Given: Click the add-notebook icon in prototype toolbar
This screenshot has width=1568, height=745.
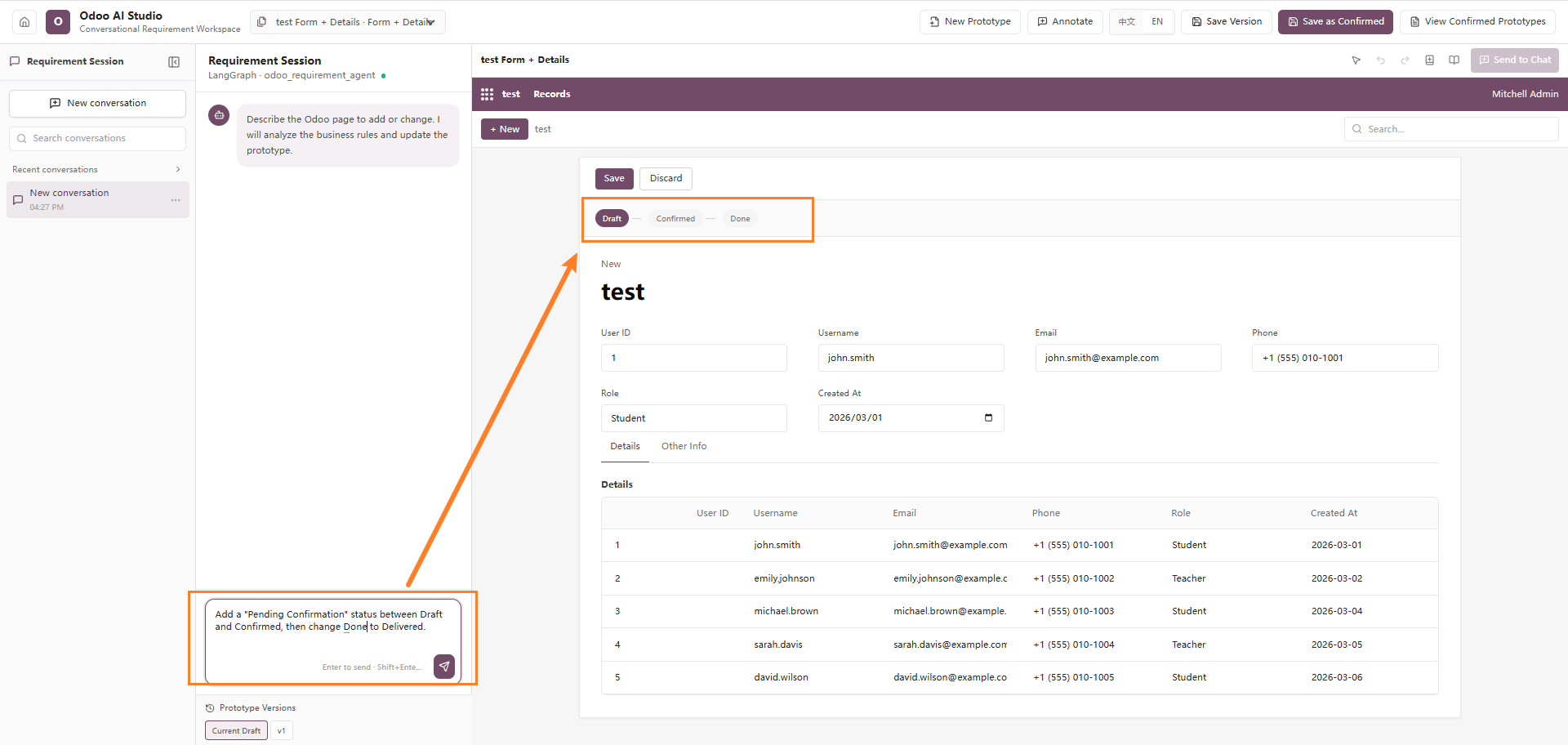Looking at the screenshot, I should coord(1430,60).
